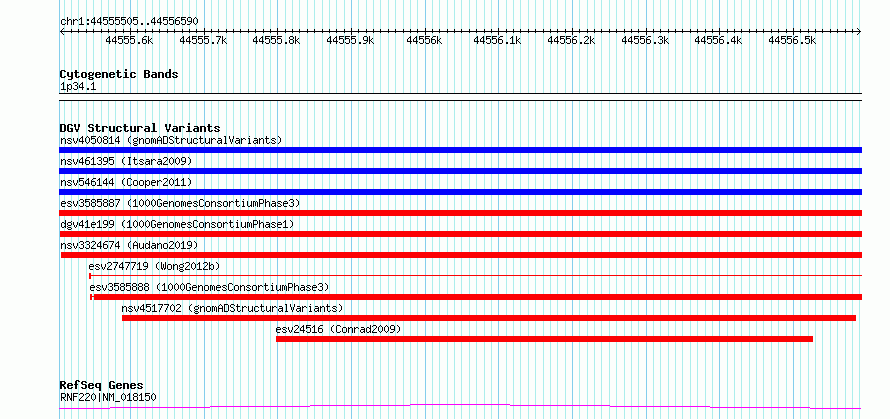The height and width of the screenshot is (419, 890).
Task: Select the red bar under esv24516
Action: coord(544,339)
